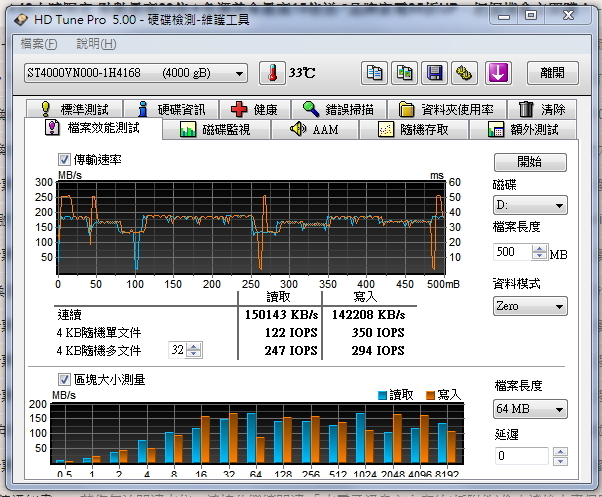Open the 健康 tab with red cross
Viewport: 602px width, 497px height.
pos(254,110)
